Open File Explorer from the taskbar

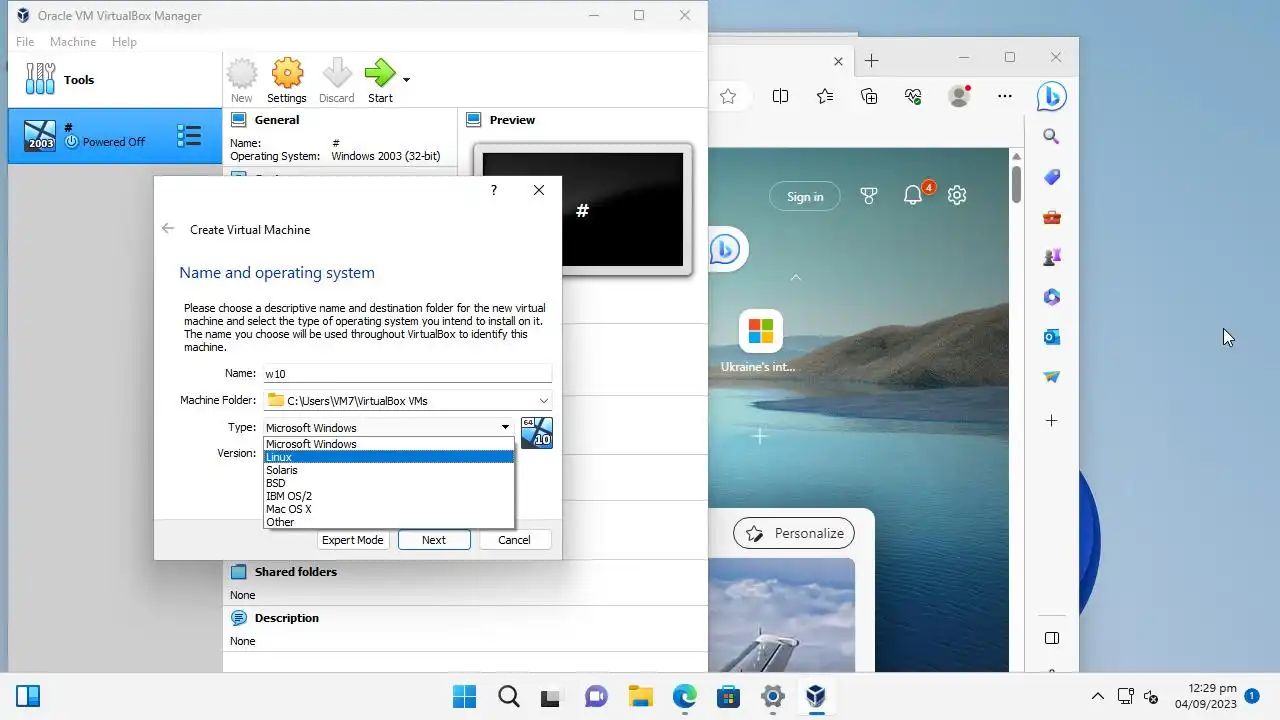640,696
